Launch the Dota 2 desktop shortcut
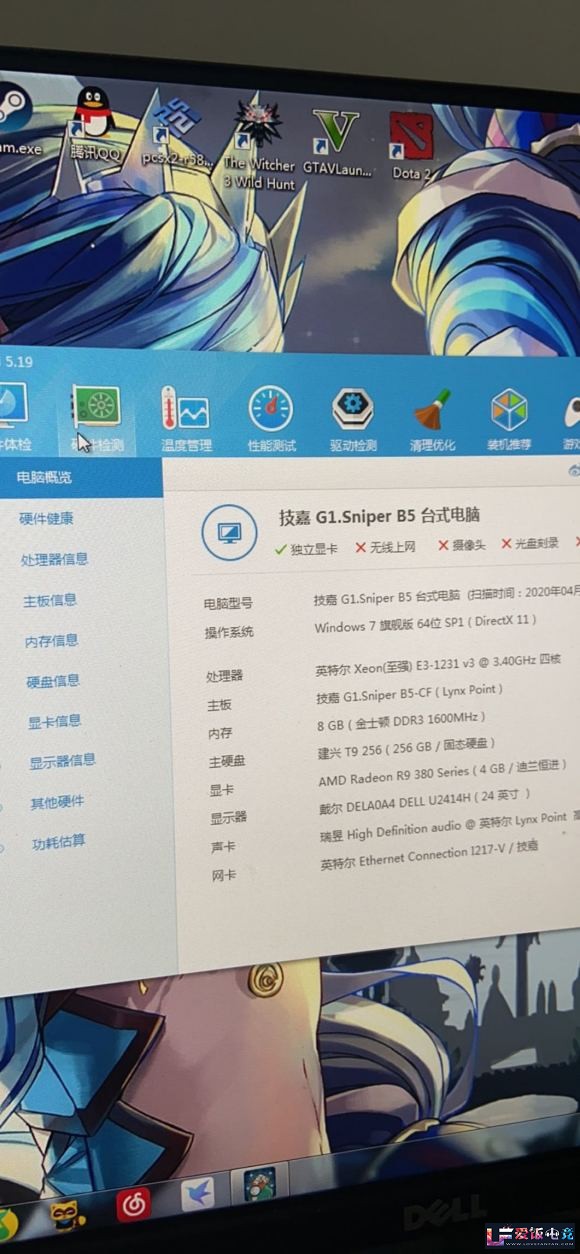Image resolution: width=580 pixels, height=1254 pixels. [x=412, y=146]
